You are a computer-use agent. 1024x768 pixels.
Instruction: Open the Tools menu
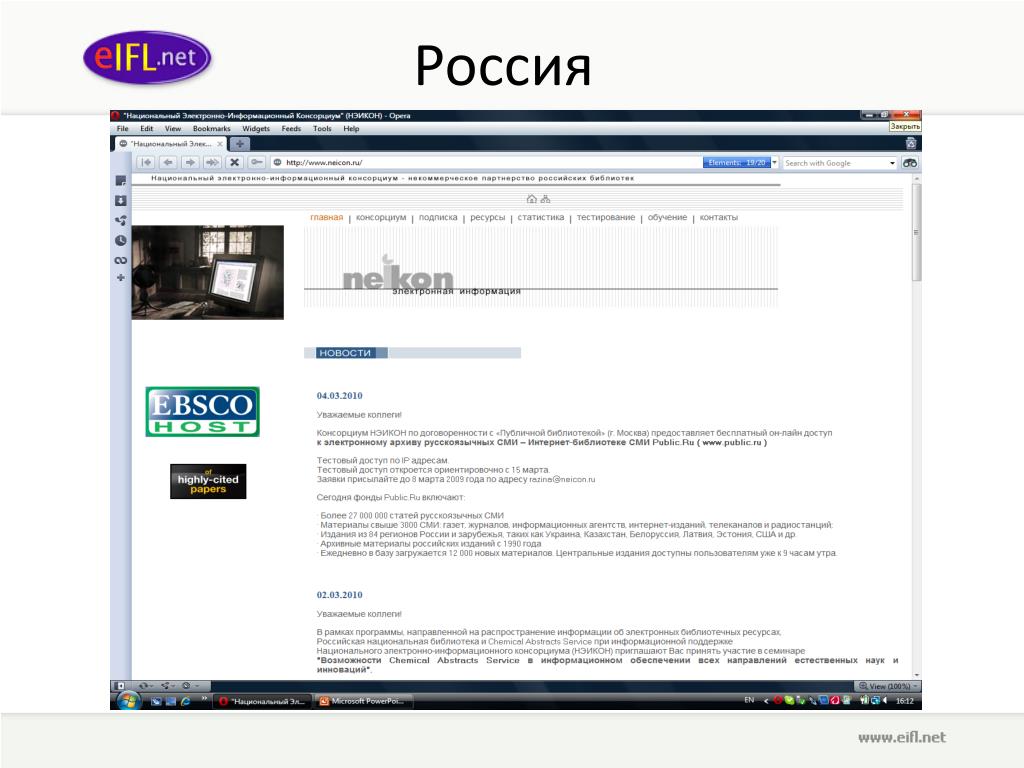click(322, 129)
